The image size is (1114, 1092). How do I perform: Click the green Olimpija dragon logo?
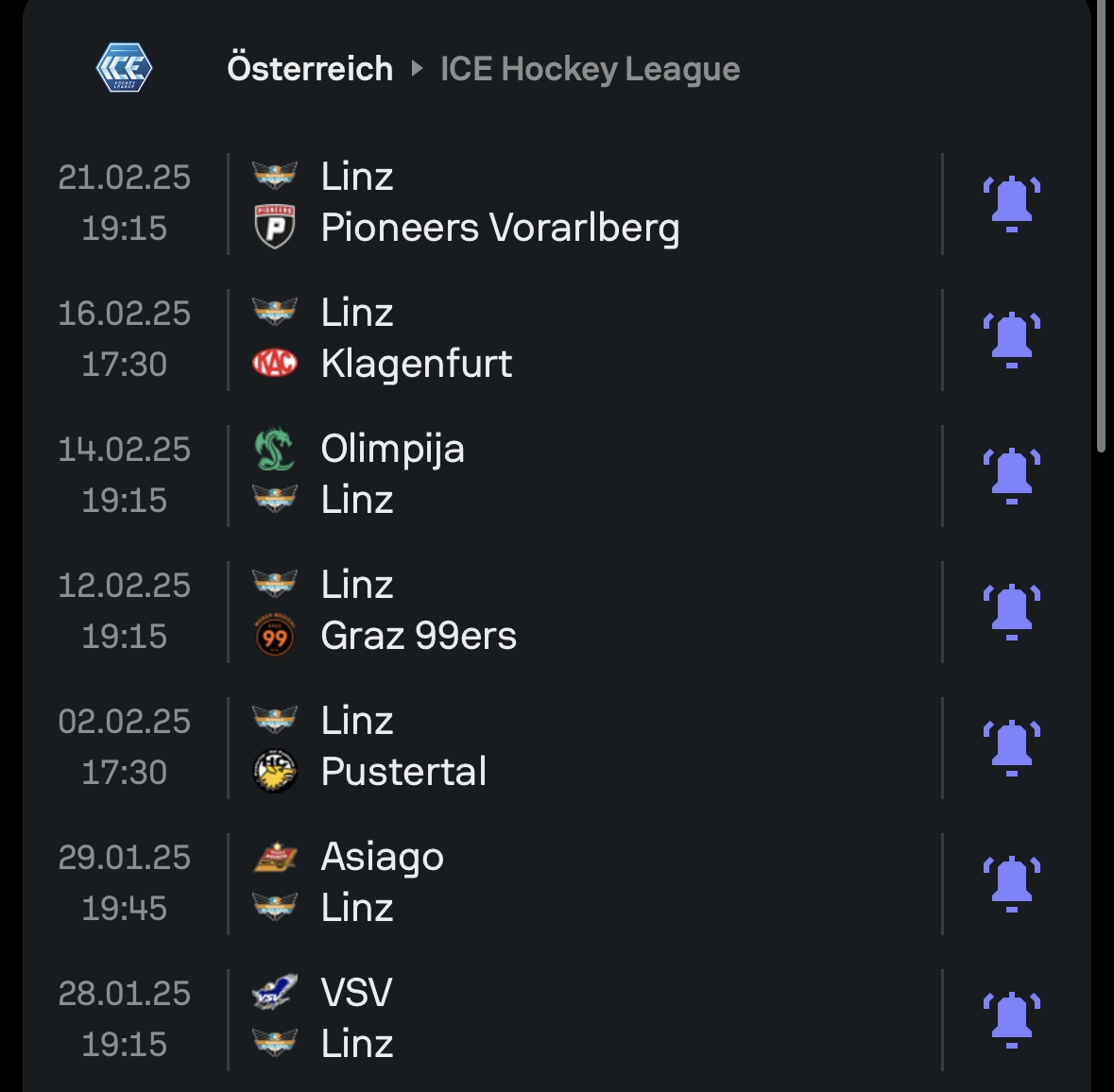click(275, 450)
